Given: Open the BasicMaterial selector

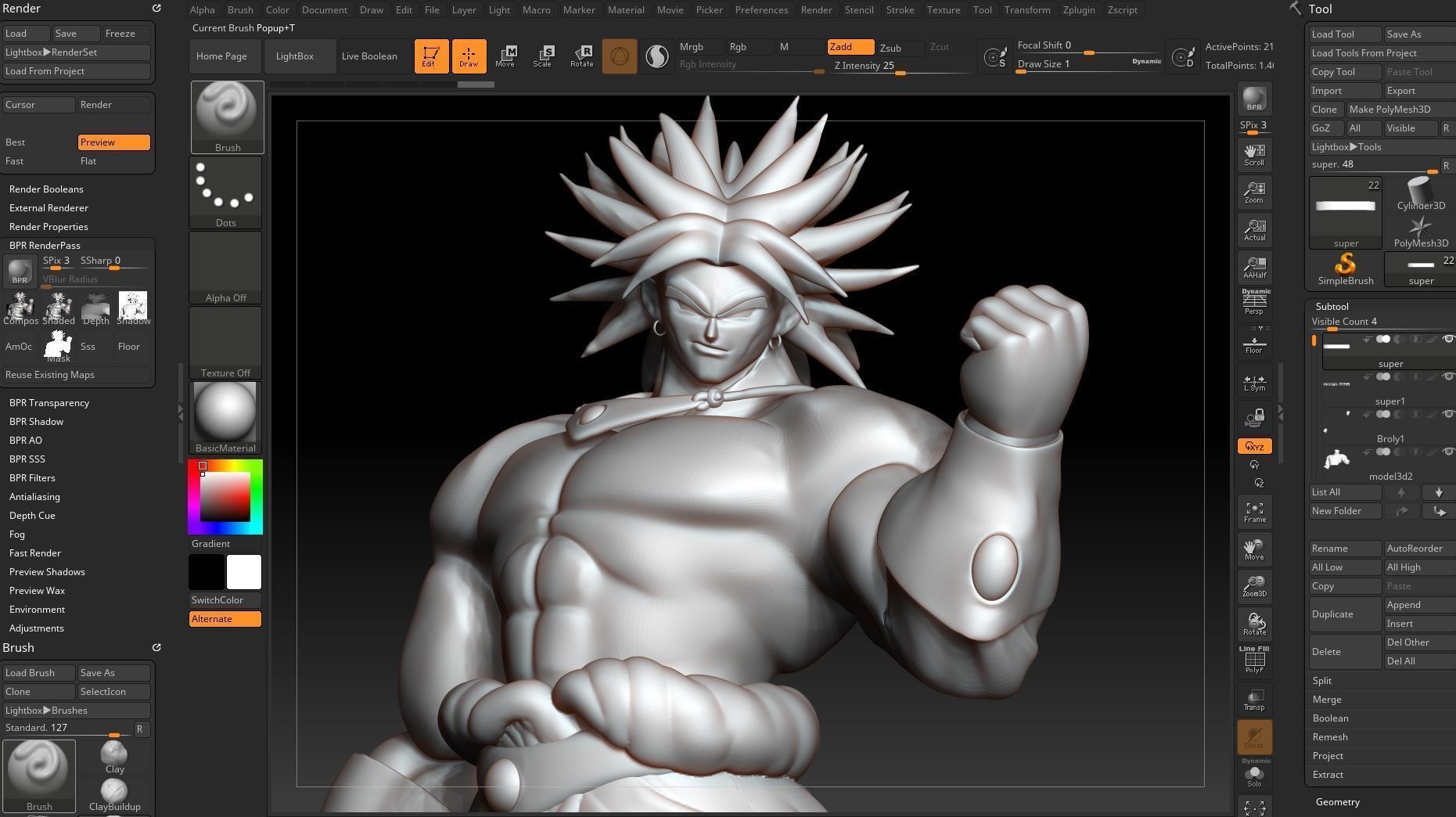Looking at the screenshot, I should [225, 418].
